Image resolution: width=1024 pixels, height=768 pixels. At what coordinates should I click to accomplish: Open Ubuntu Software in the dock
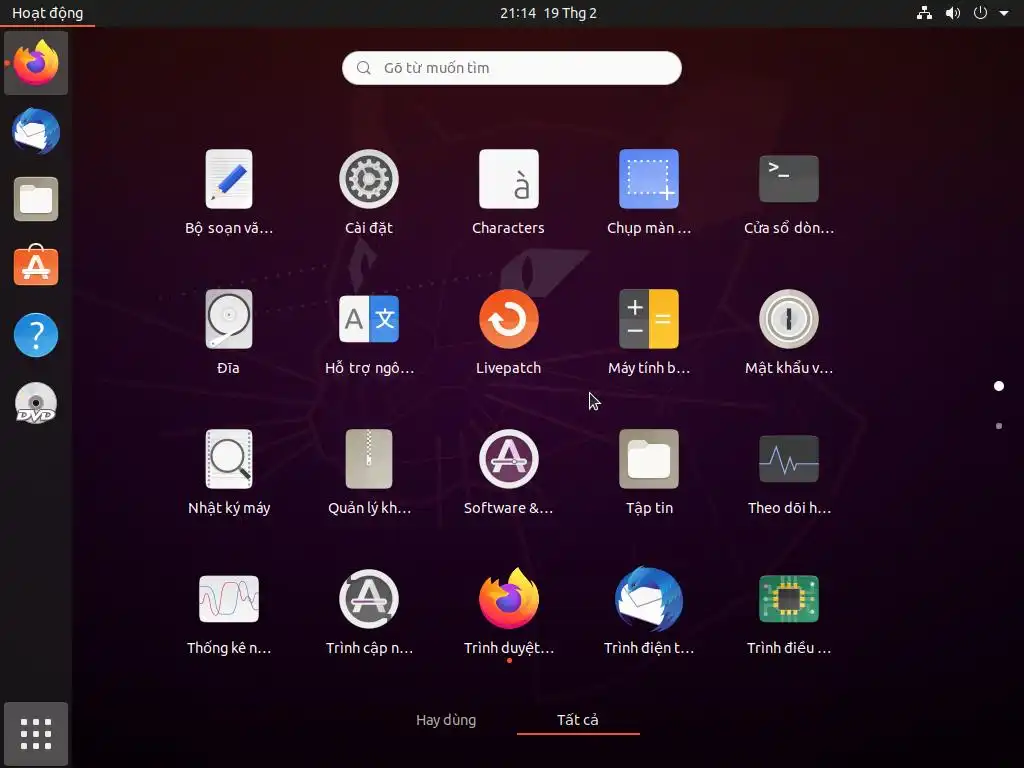click(x=36, y=266)
